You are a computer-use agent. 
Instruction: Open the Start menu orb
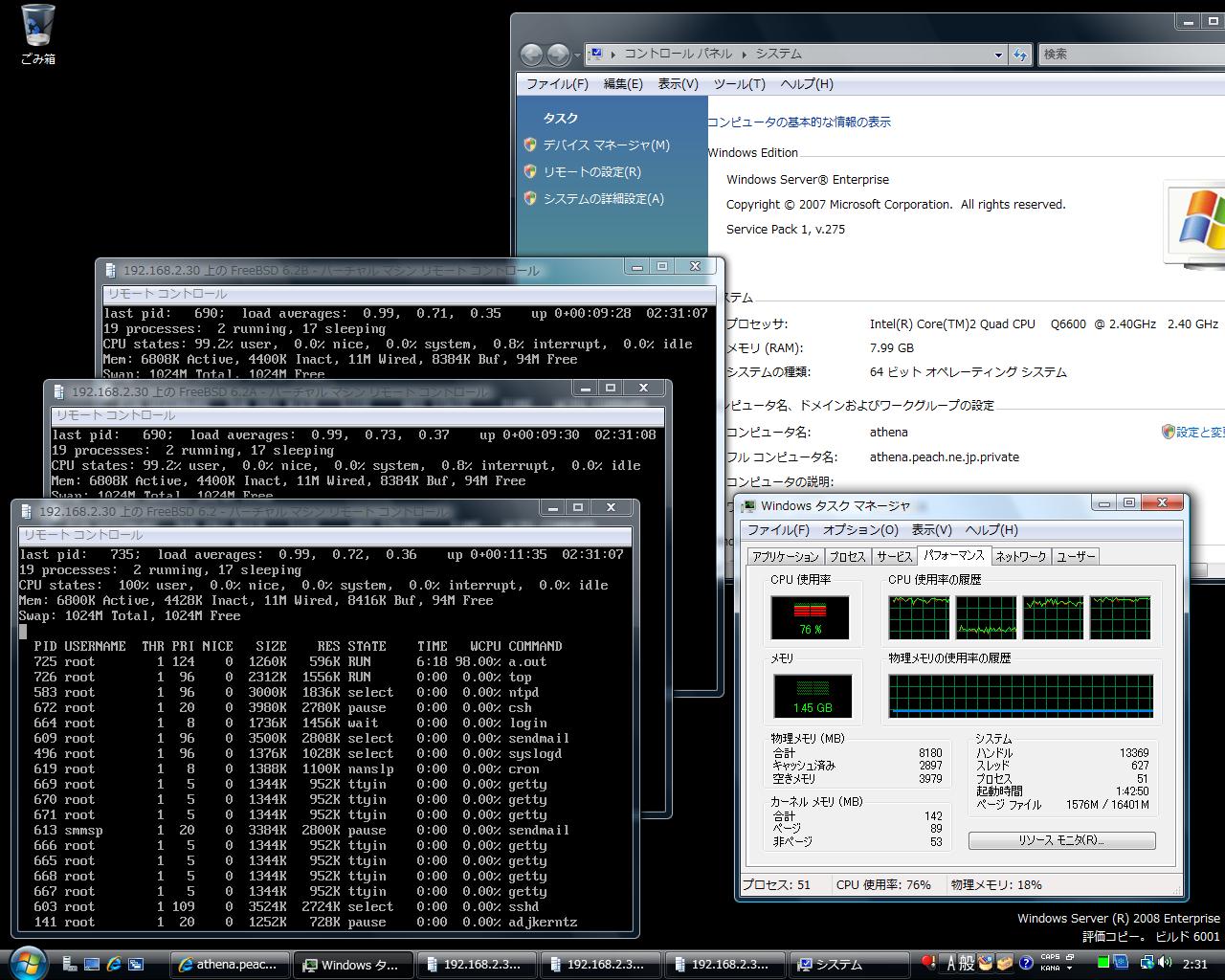click(x=27, y=962)
